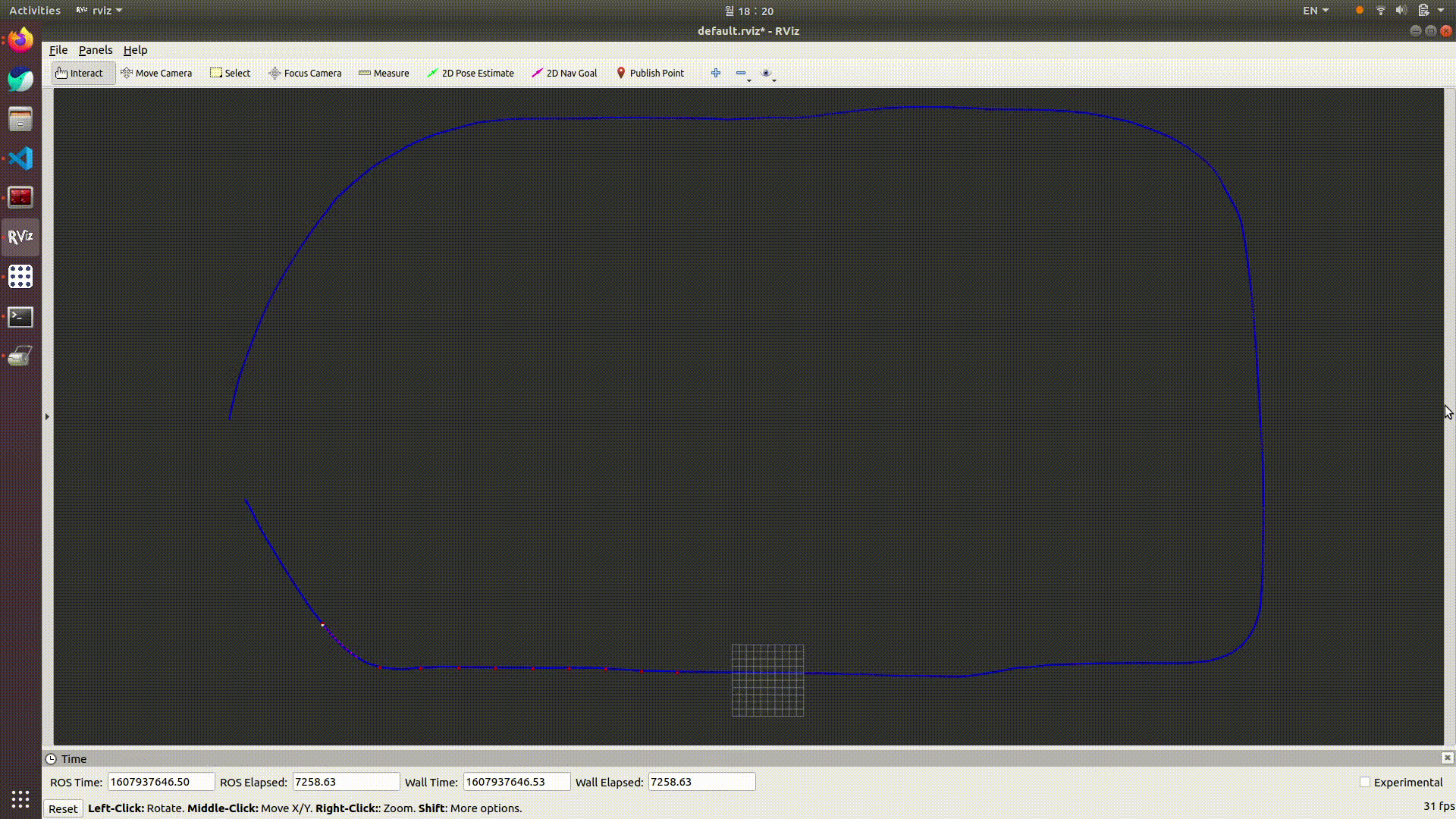Select the 2D Nav Goal tool
The width and height of the screenshot is (1456, 819).
pos(564,73)
